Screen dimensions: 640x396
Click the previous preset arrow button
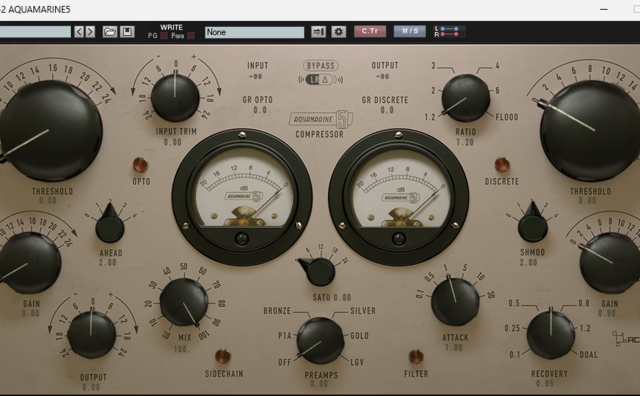click(x=79, y=32)
